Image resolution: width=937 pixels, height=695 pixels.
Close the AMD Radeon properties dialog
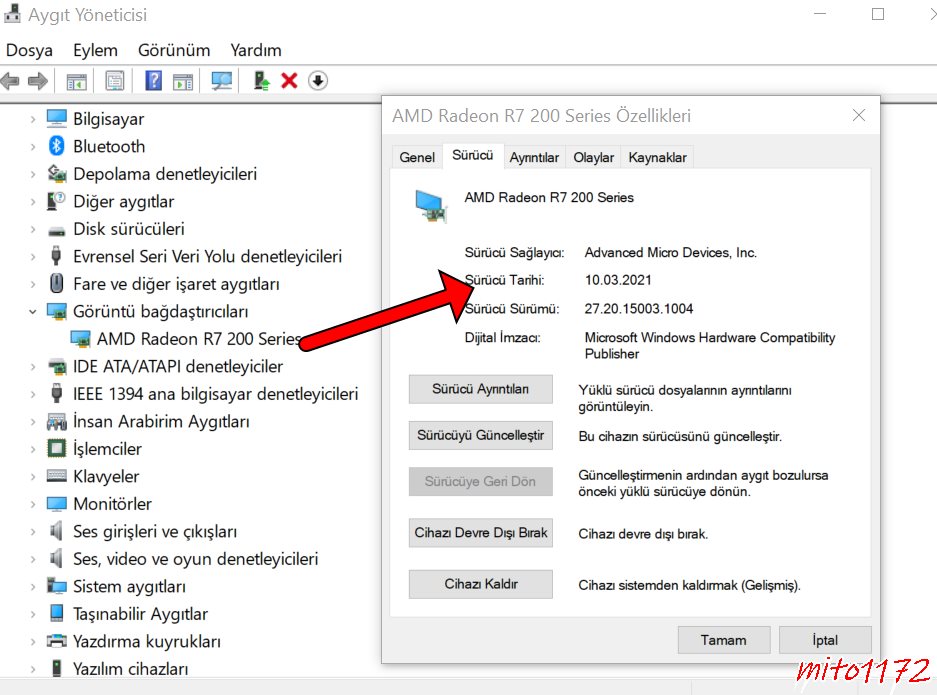tap(859, 115)
